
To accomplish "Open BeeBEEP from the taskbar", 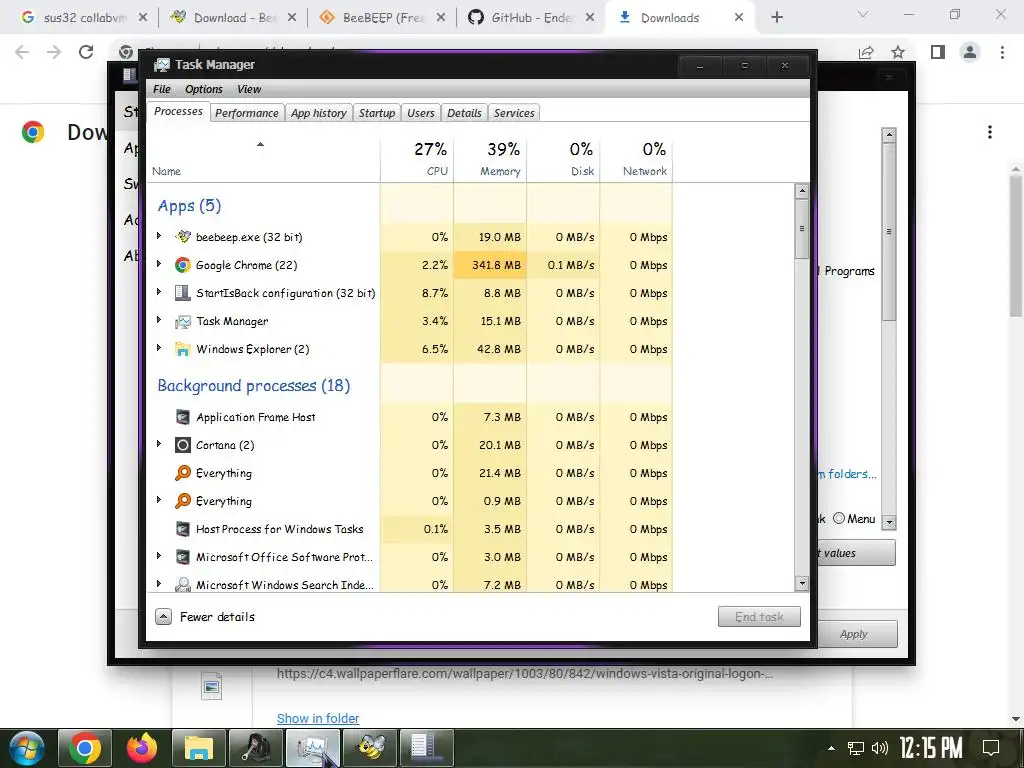I will [x=370, y=748].
